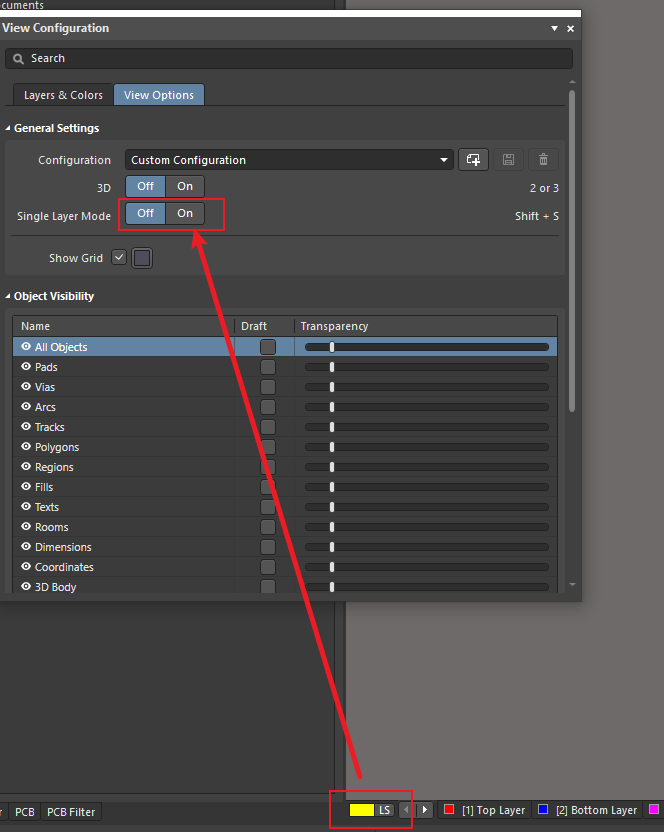Screen dimensions: 664x832
Task: Set Single Layer Mode to Off
Action: pos(145,213)
